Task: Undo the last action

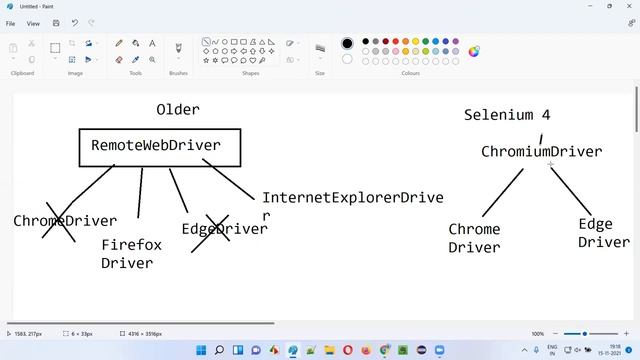Action: [x=74, y=23]
